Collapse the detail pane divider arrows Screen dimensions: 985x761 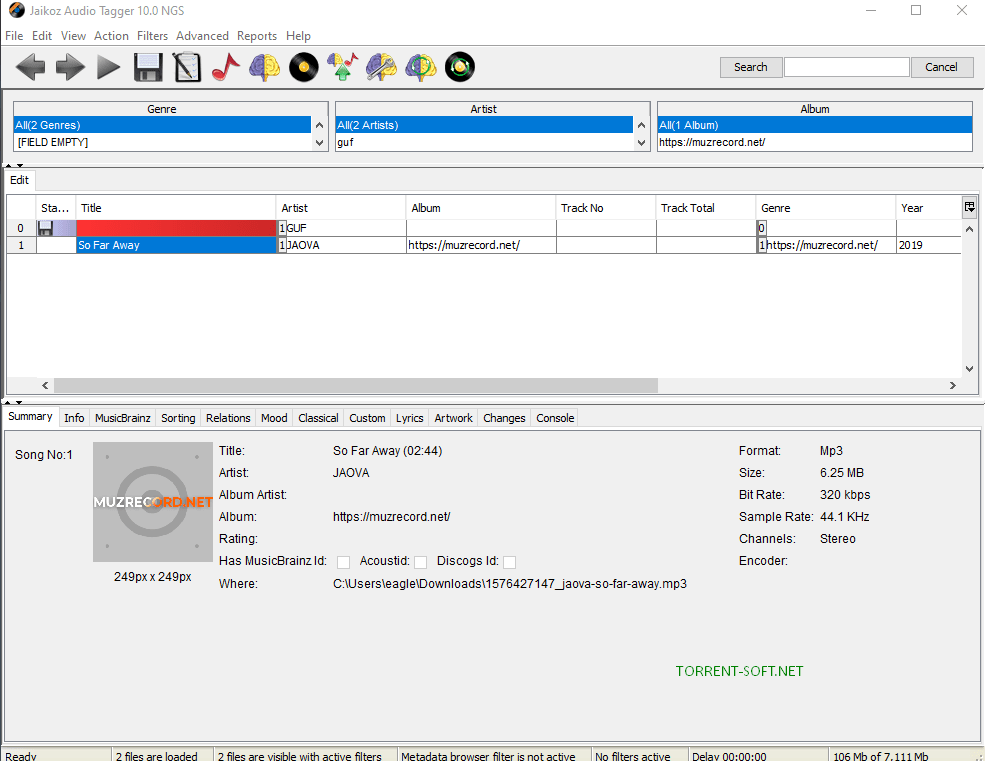(14, 402)
